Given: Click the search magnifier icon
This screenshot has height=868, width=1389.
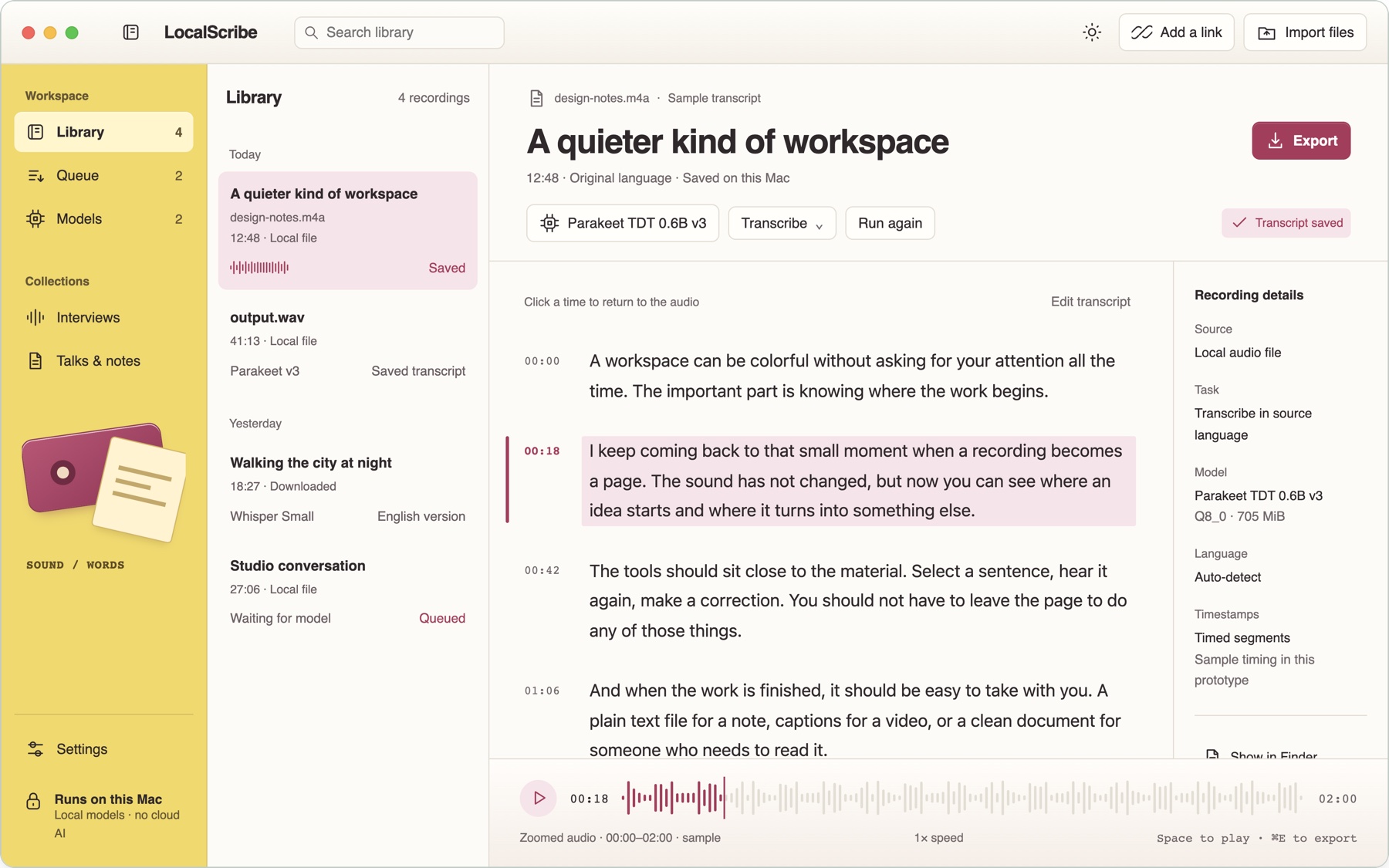Looking at the screenshot, I should pyautogui.click(x=311, y=32).
